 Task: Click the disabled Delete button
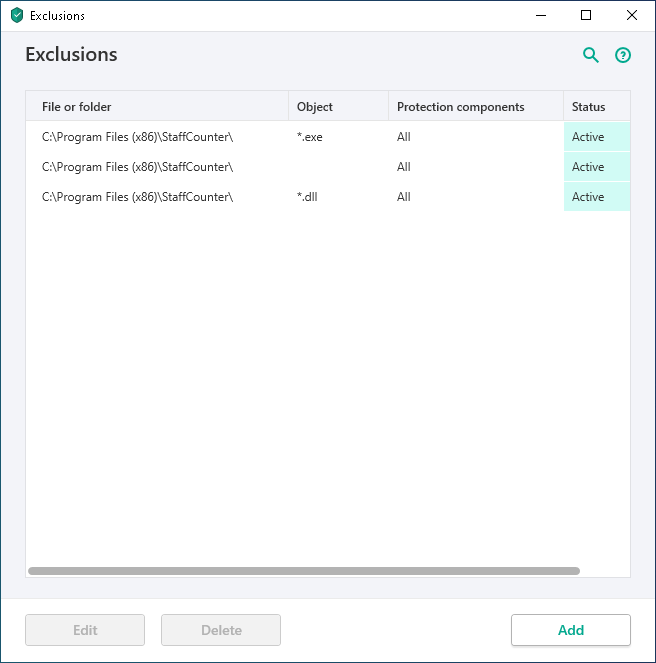pos(221,630)
